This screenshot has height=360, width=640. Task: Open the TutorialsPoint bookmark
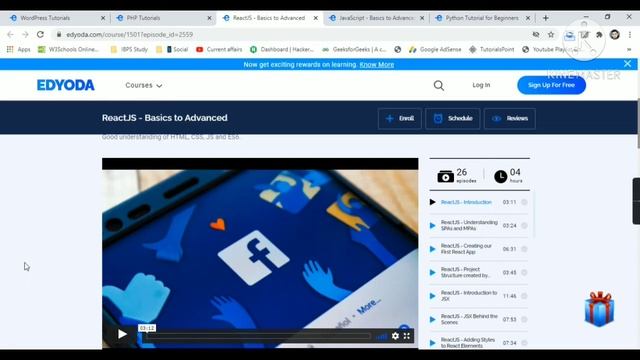491,49
